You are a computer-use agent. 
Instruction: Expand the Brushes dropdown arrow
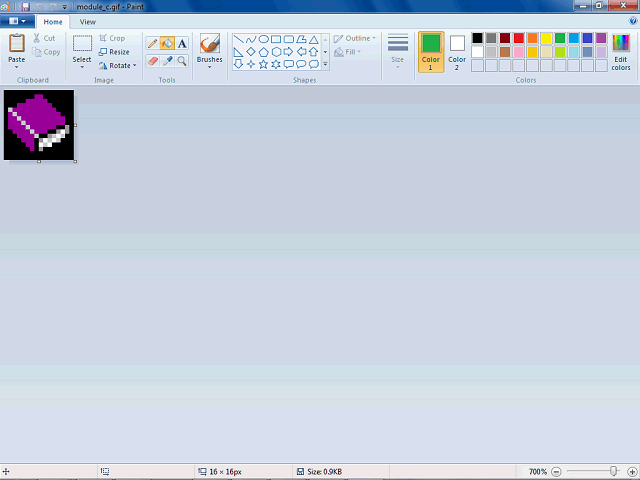[210, 67]
